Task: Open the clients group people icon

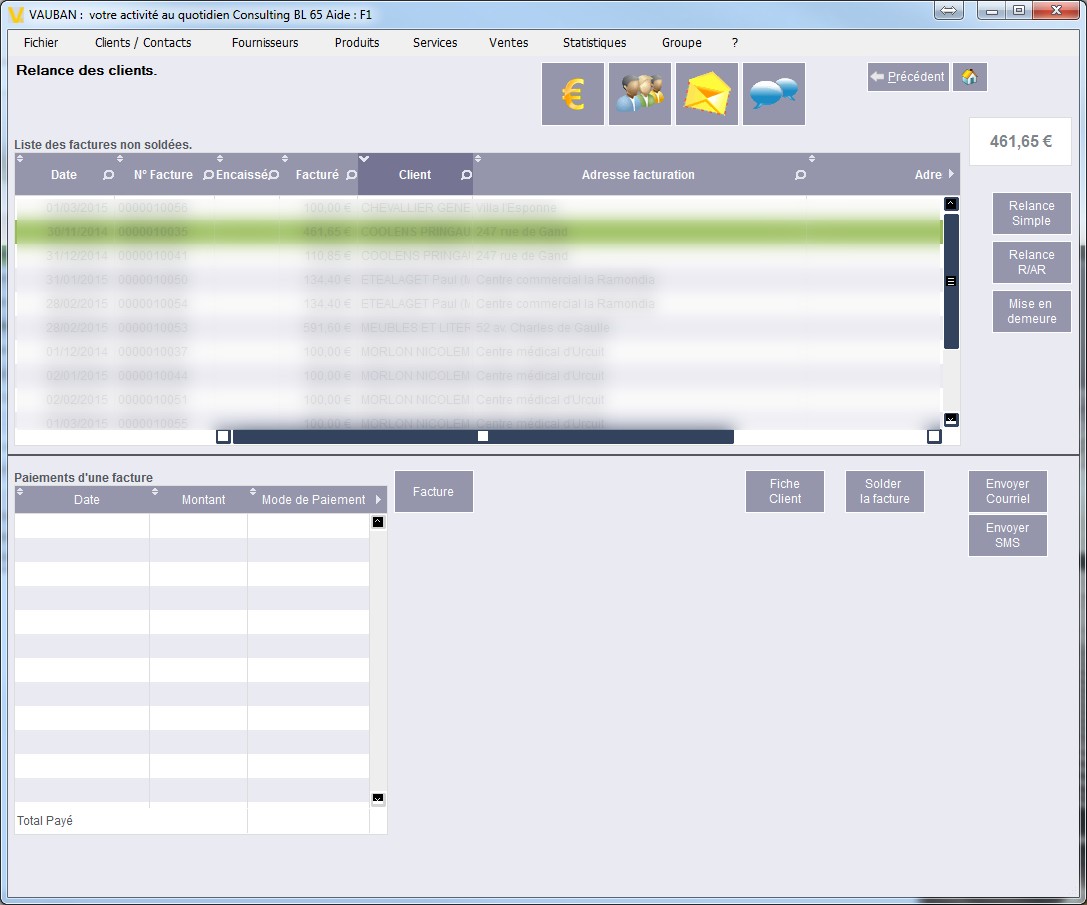Action: click(639, 94)
